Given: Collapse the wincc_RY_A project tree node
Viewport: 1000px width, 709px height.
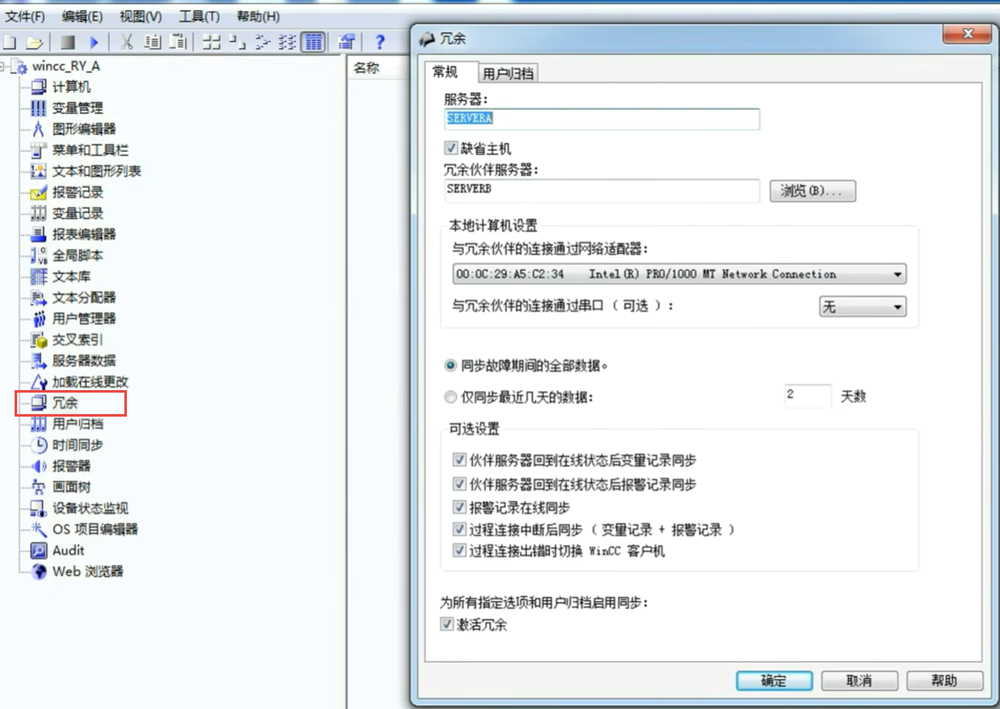Looking at the screenshot, I should tap(7, 66).
